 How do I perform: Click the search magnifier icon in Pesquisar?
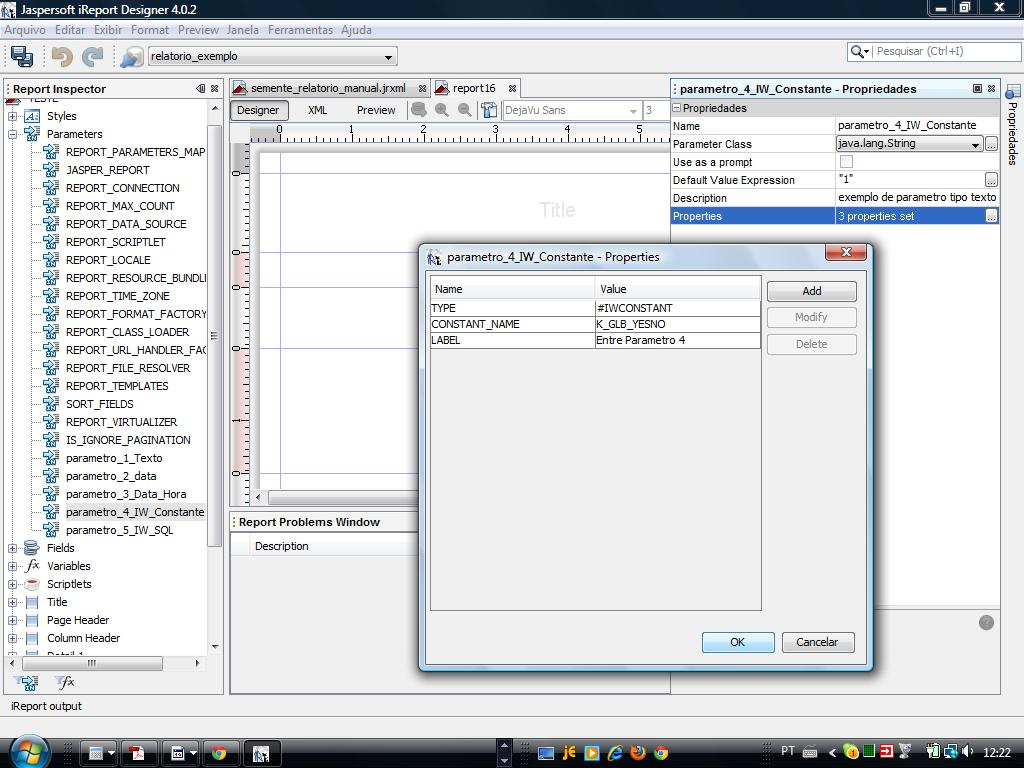point(859,51)
